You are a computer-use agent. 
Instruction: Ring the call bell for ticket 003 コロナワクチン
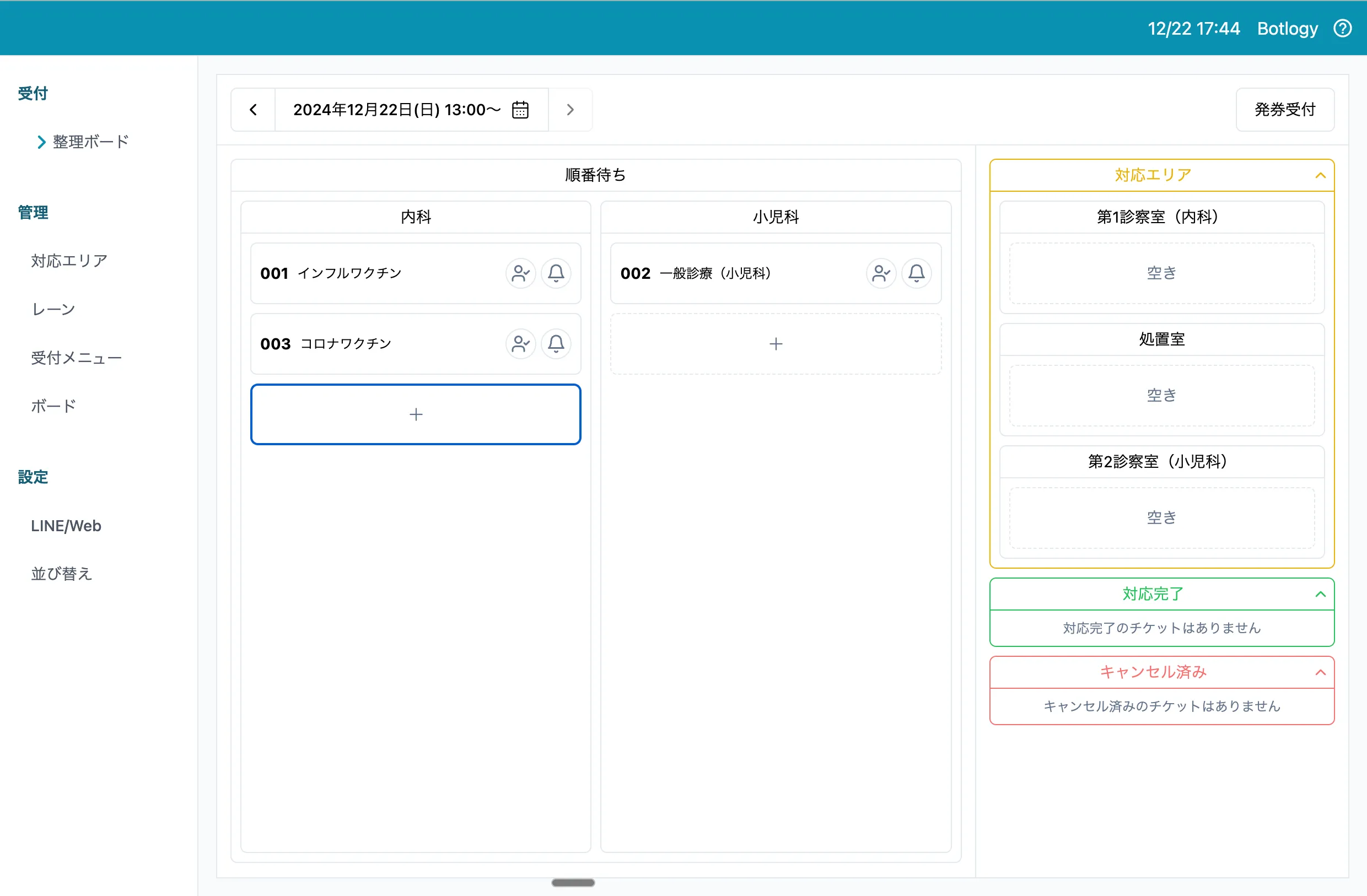pos(556,343)
